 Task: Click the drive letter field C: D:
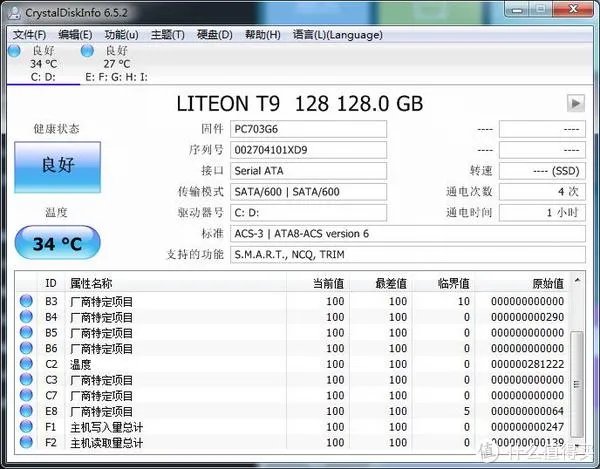(x=308, y=213)
